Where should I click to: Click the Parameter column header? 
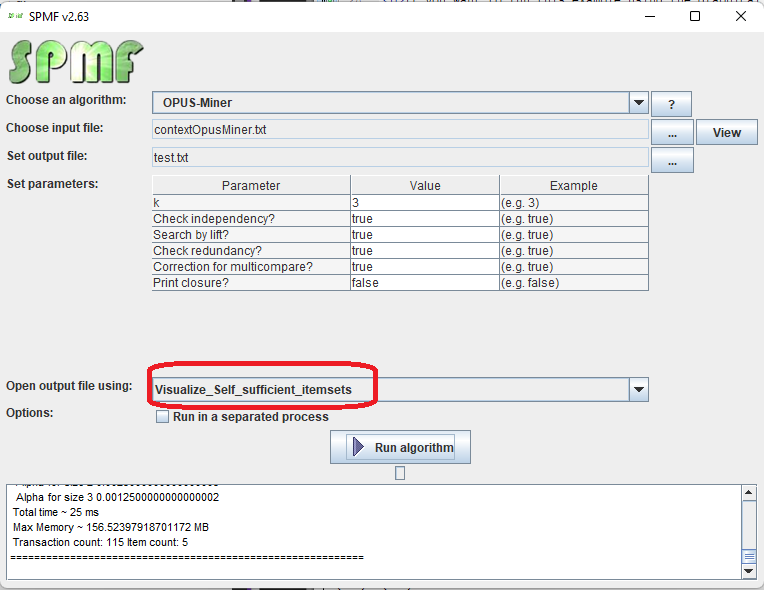click(251, 185)
